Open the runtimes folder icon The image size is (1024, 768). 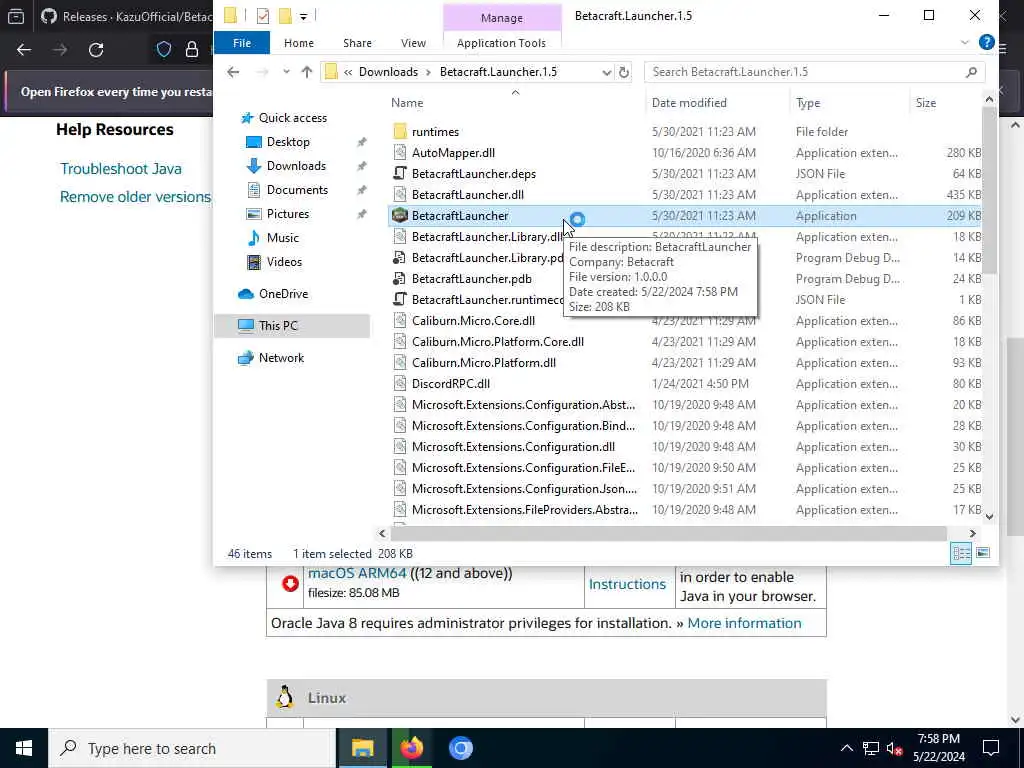click(400, 131)
